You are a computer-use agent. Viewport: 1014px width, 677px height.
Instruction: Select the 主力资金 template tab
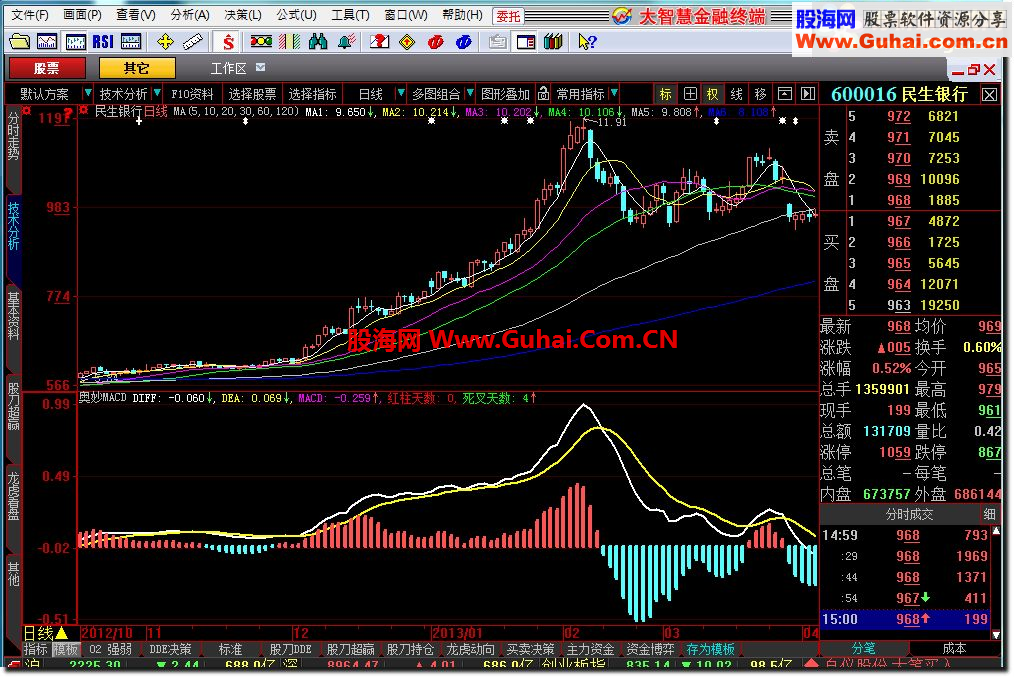click(x=590, y=649)
